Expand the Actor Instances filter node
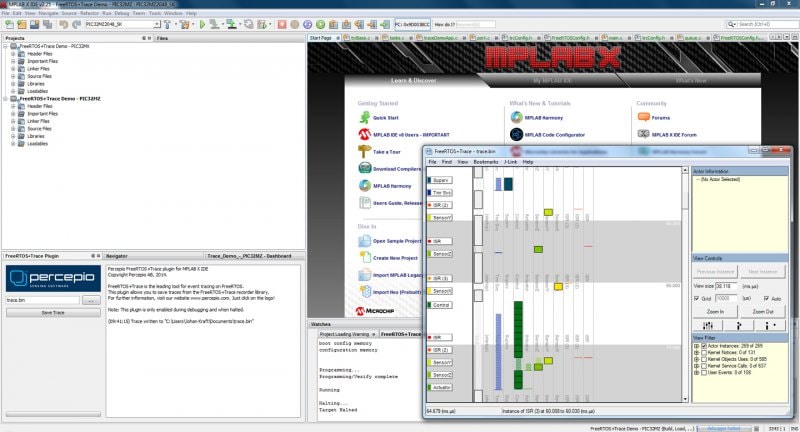800x432 pixels. [696, 346]
